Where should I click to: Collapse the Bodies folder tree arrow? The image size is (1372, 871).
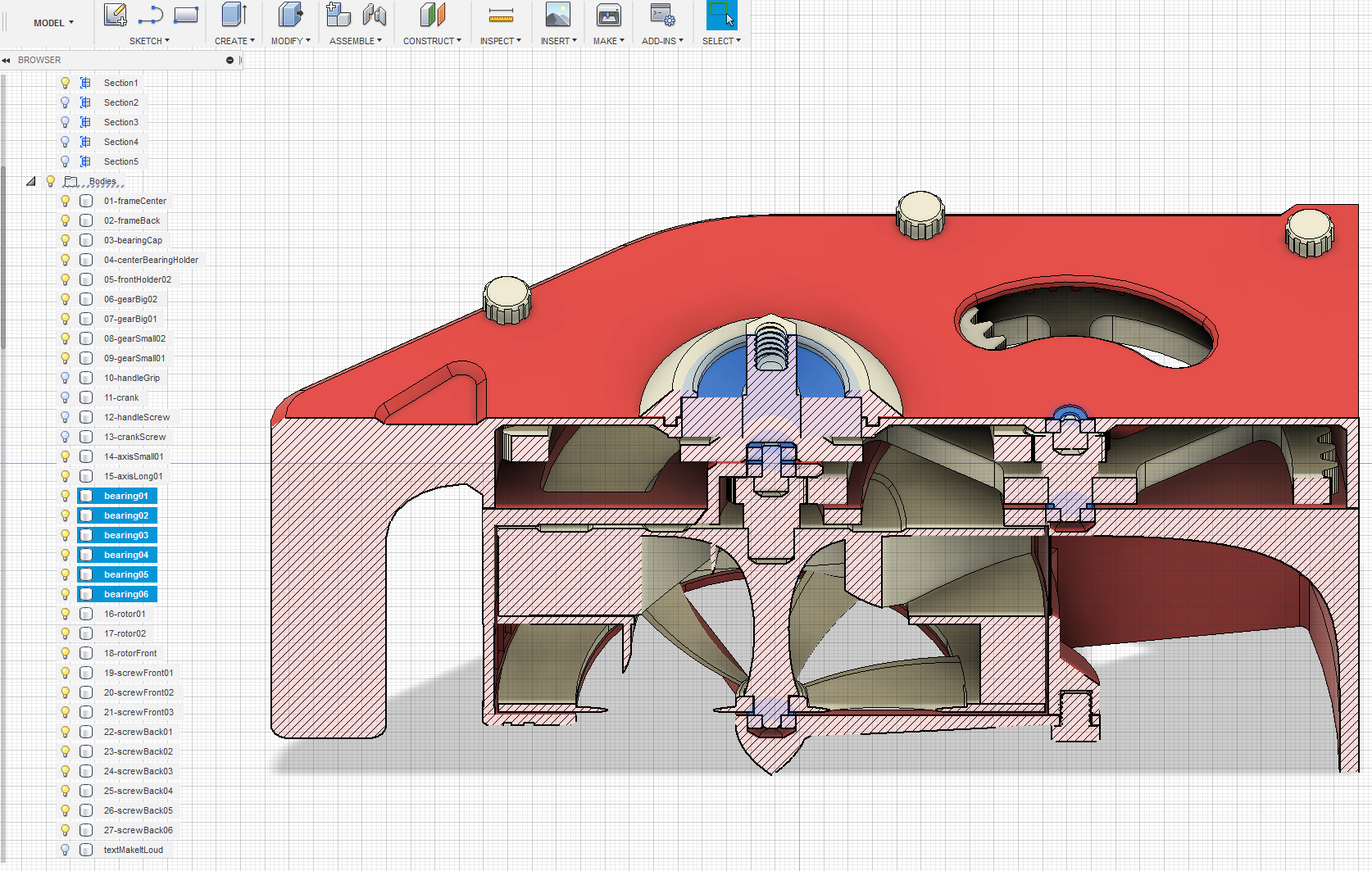[x=31, y=181]
